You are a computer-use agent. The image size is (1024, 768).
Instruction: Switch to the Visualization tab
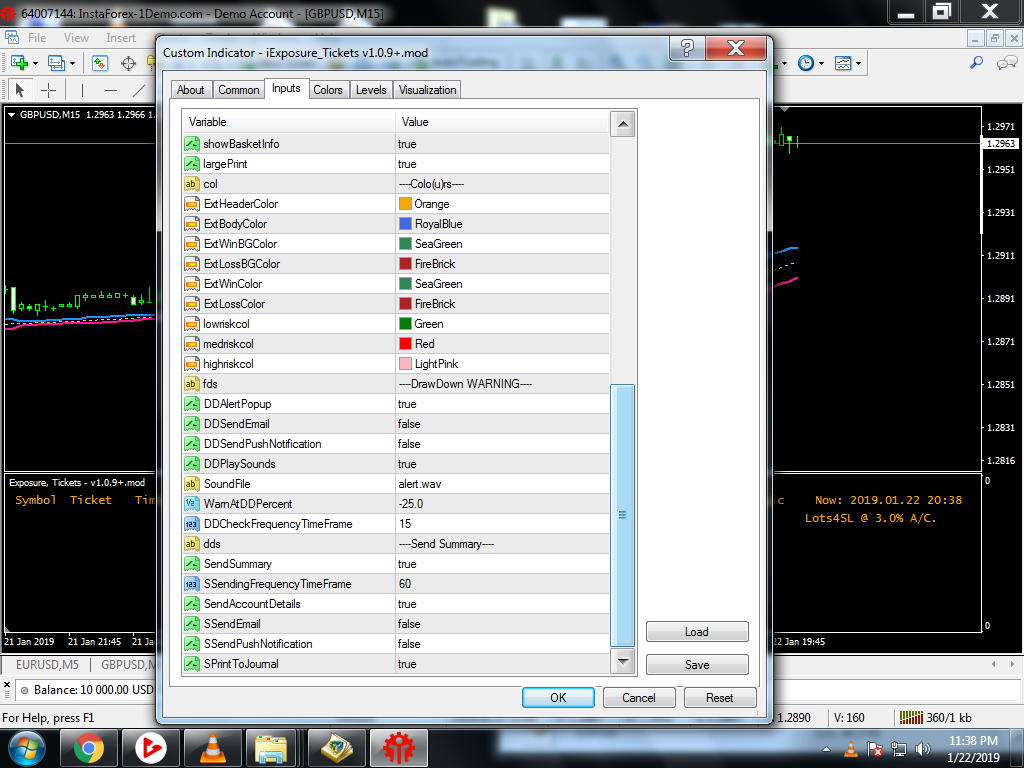[x=428, y=89]
